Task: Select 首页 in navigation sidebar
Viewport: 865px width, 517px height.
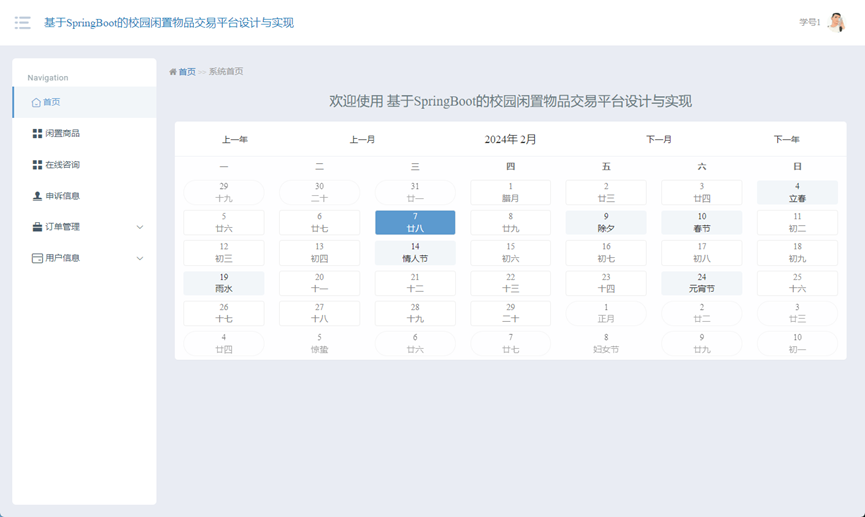Action: (x=84, y=102)
